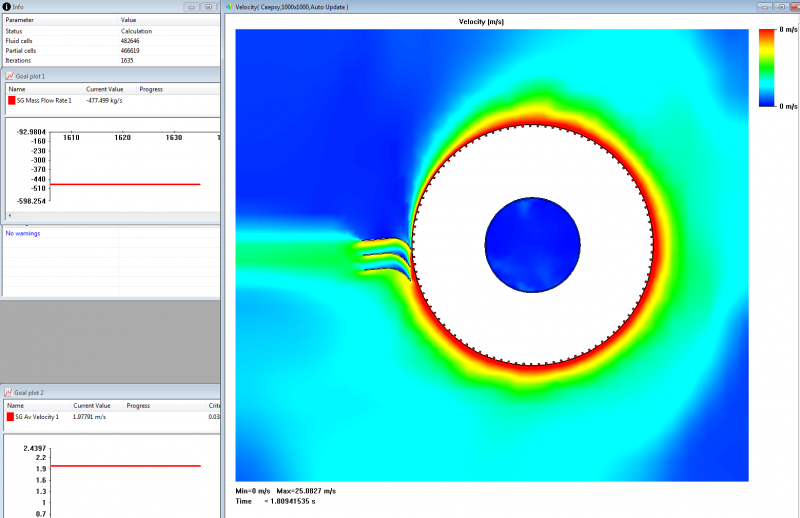Click the fluid cells value 482646
The height and width of the screenshot is (518, 800).
(x=130, y=41)
